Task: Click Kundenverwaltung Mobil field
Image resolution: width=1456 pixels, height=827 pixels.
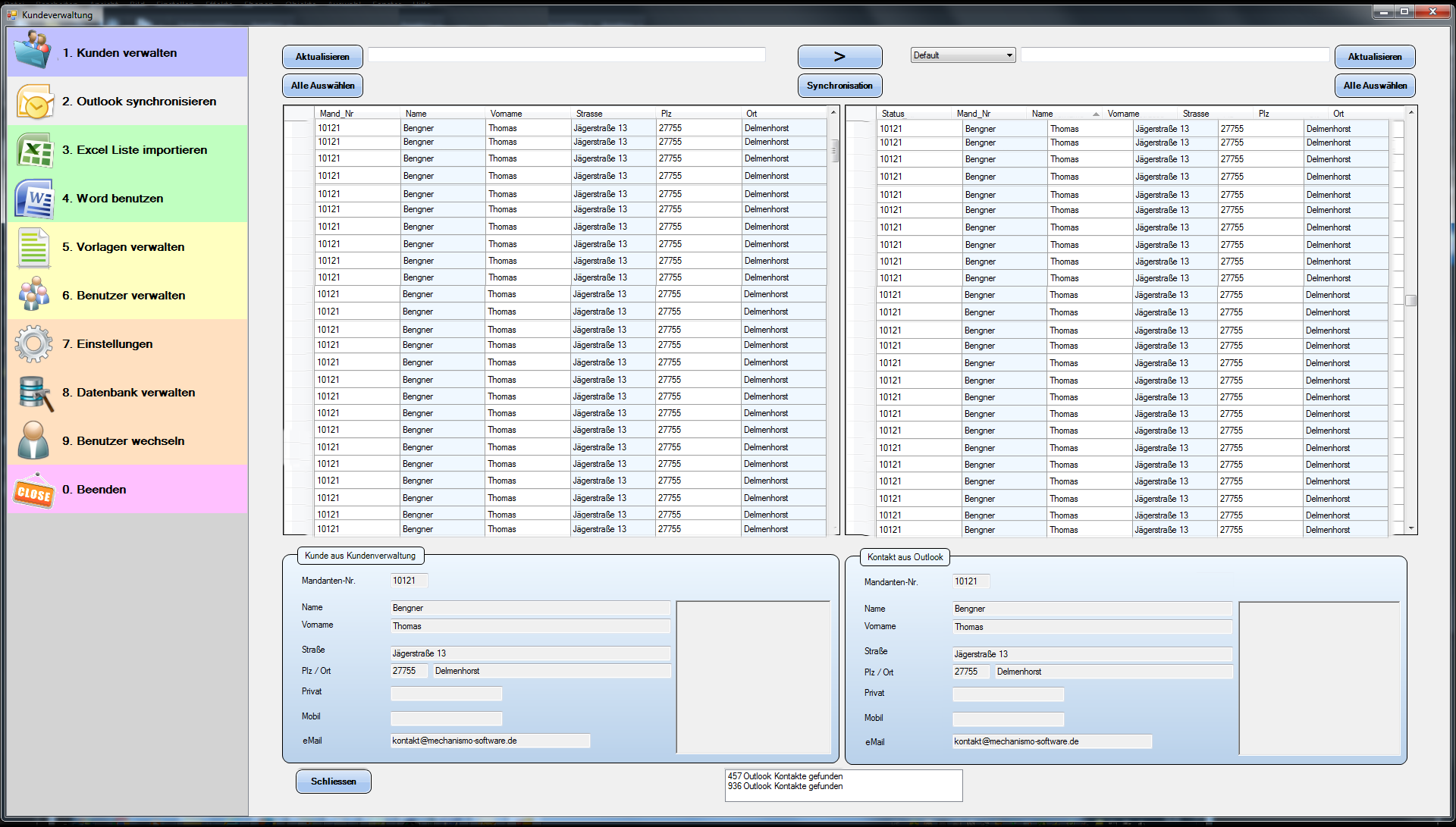Action: [446, 719]
